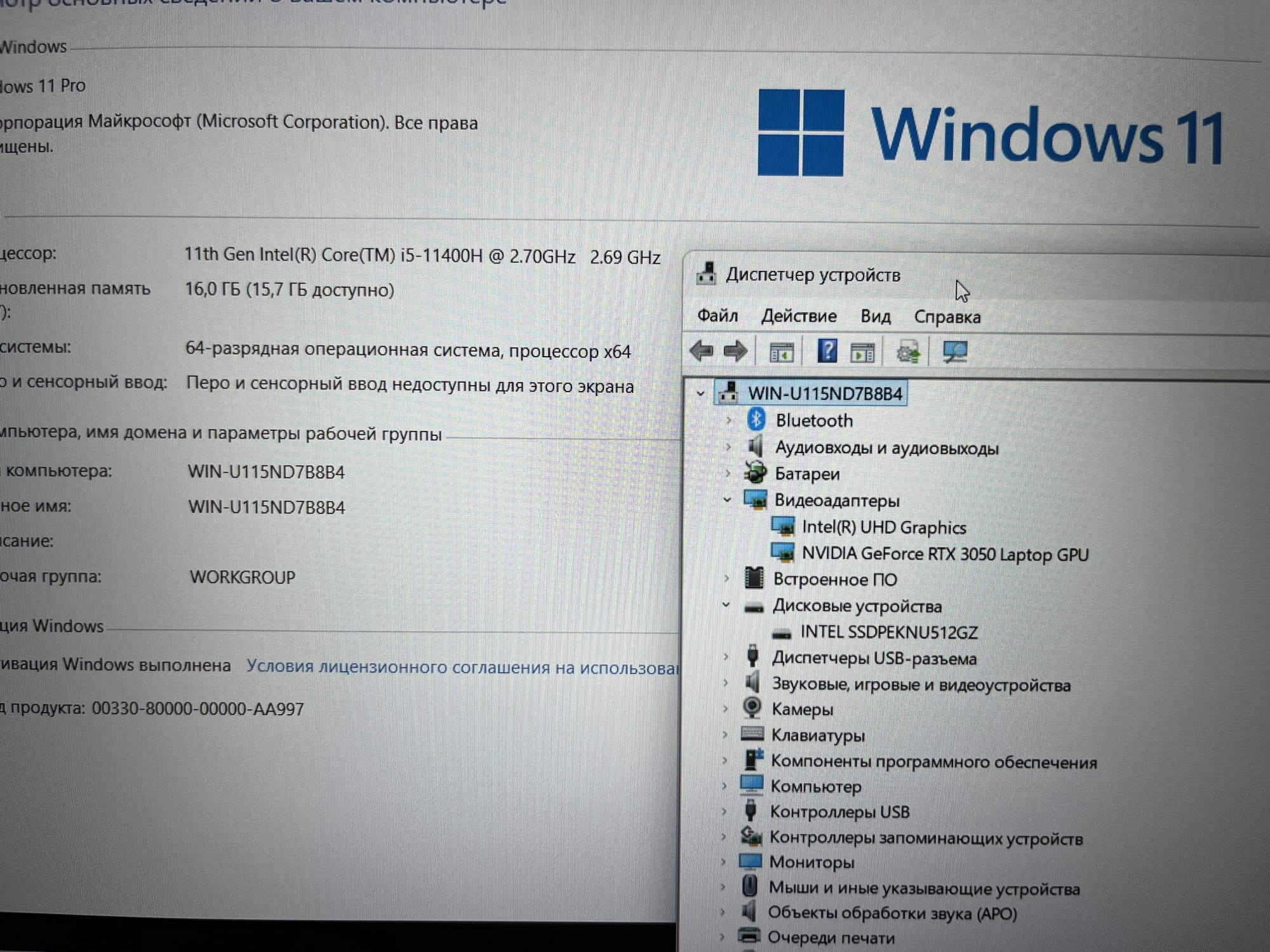Screen dimensions: 1270x952
Task: Click the Back arrow toolbar icon
Action: click(702, 351)
